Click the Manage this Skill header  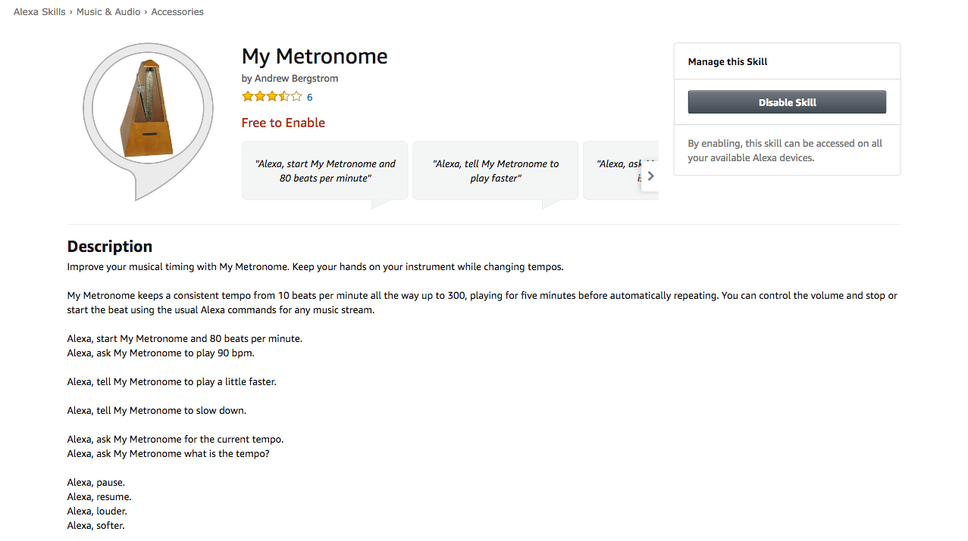tap(727, 62)
